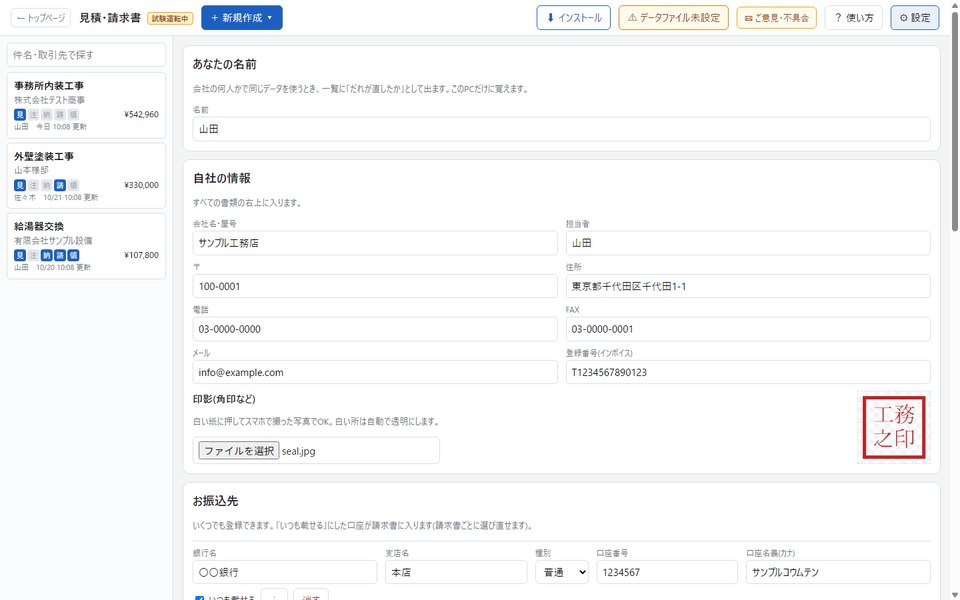The height and width of the screenshot is (600, 960).
Task: Click the 山本様邸 client name
Action: [x=31, y=170]
